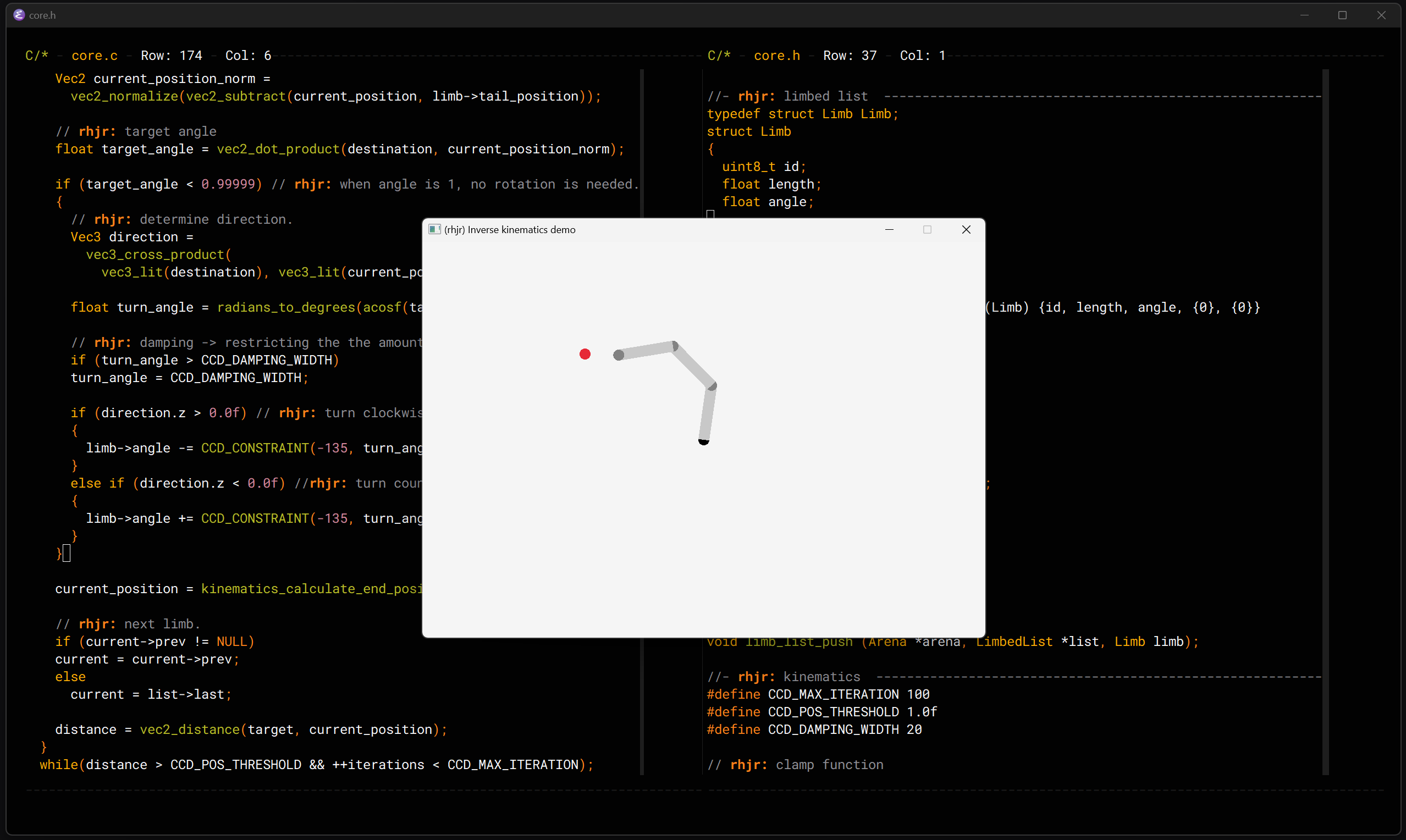Click the left code pane scrollbar

click(x=642, y=141)
